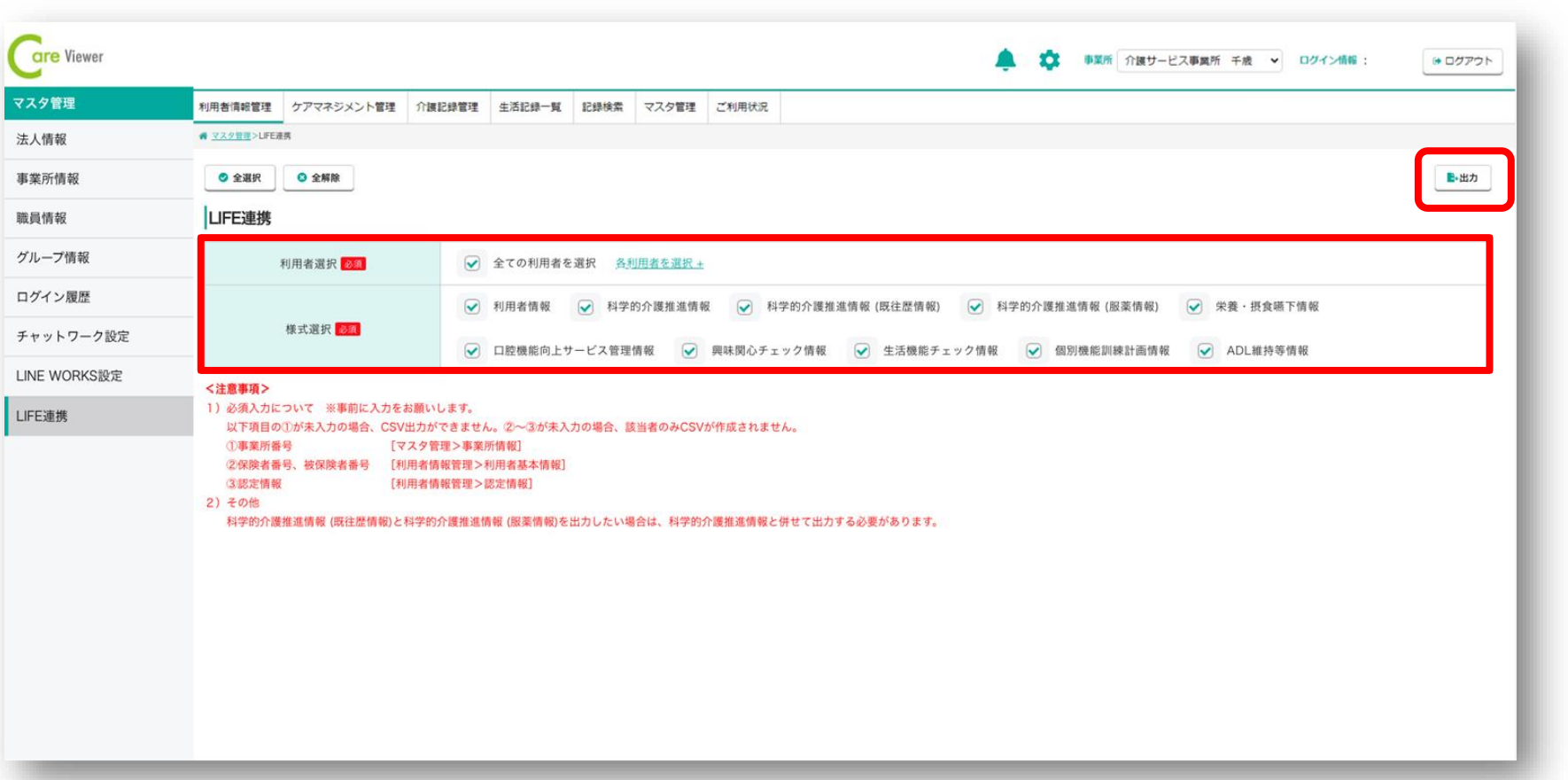1568x780 pixels.
Task: Click the 全選択 select-all button
Action: click(239, 177)
